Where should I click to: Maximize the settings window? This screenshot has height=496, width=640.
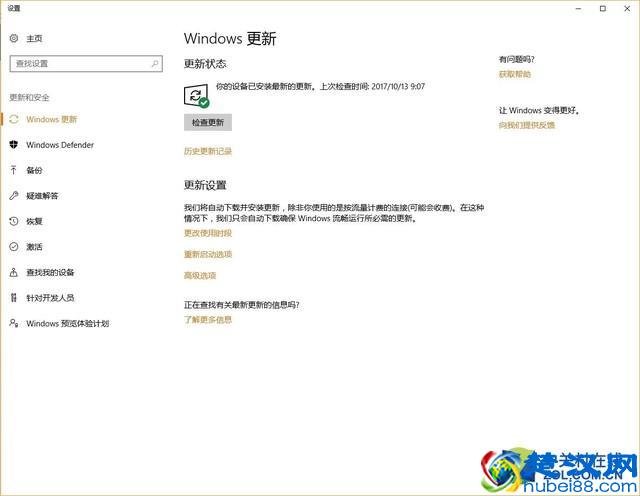coord(603,9)
